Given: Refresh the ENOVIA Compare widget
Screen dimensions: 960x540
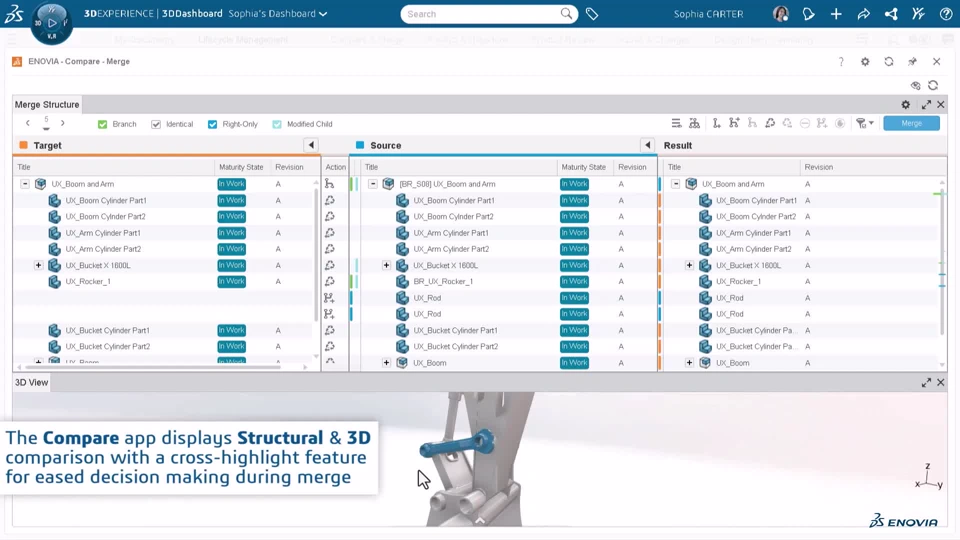Looking at the screenshot, I should 889,61.
